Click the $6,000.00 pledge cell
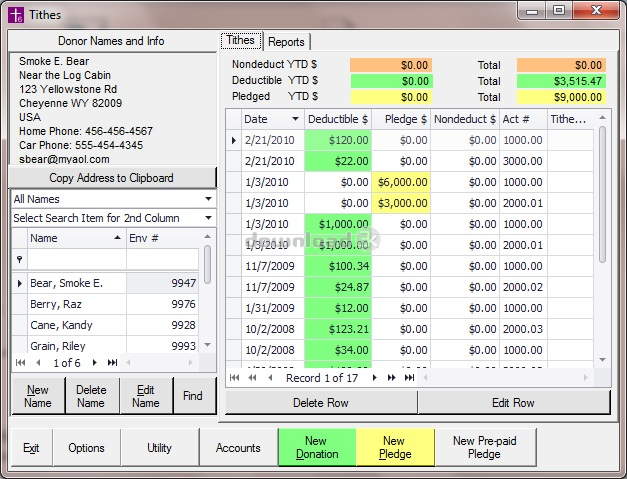The height and width of the screenshot is (479, 627). tap(401, 182)
